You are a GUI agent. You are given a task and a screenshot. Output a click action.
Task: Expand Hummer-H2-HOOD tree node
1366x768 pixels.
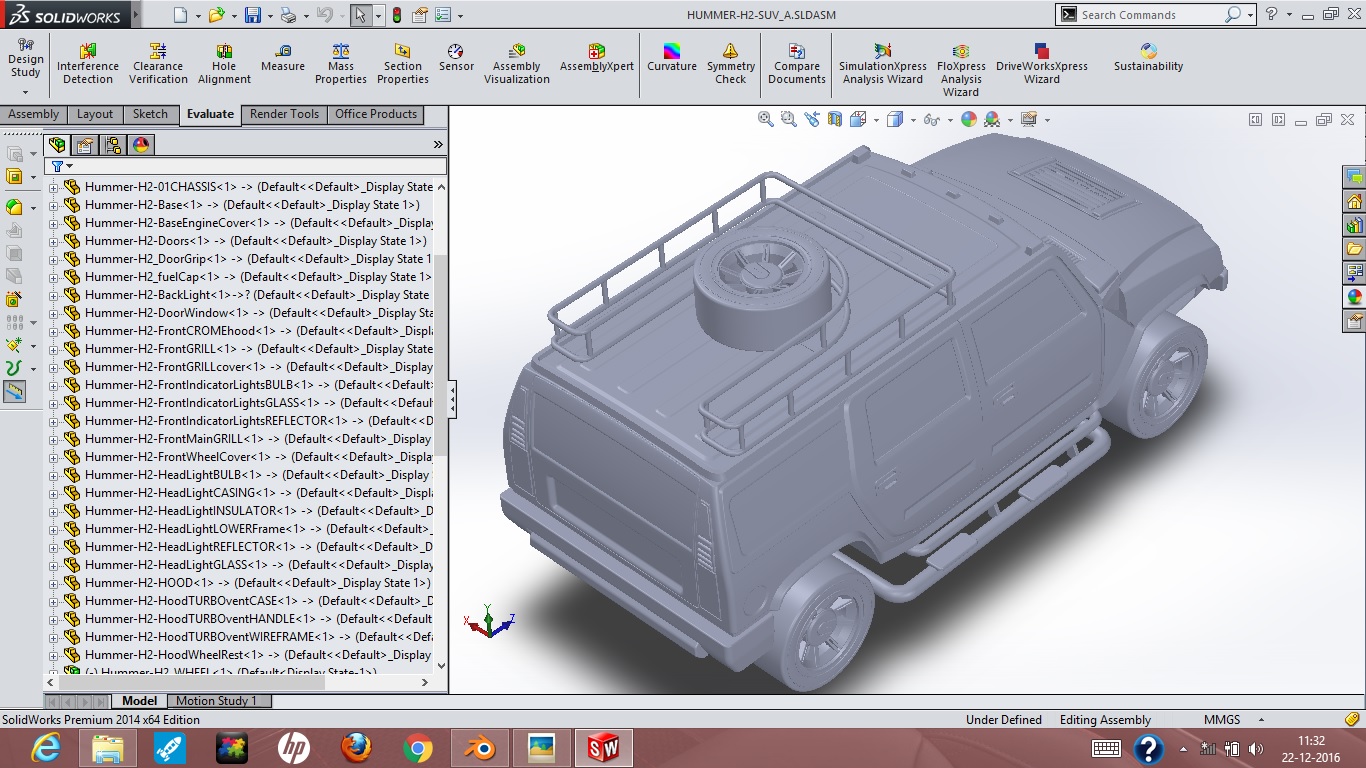pos(53,583)
